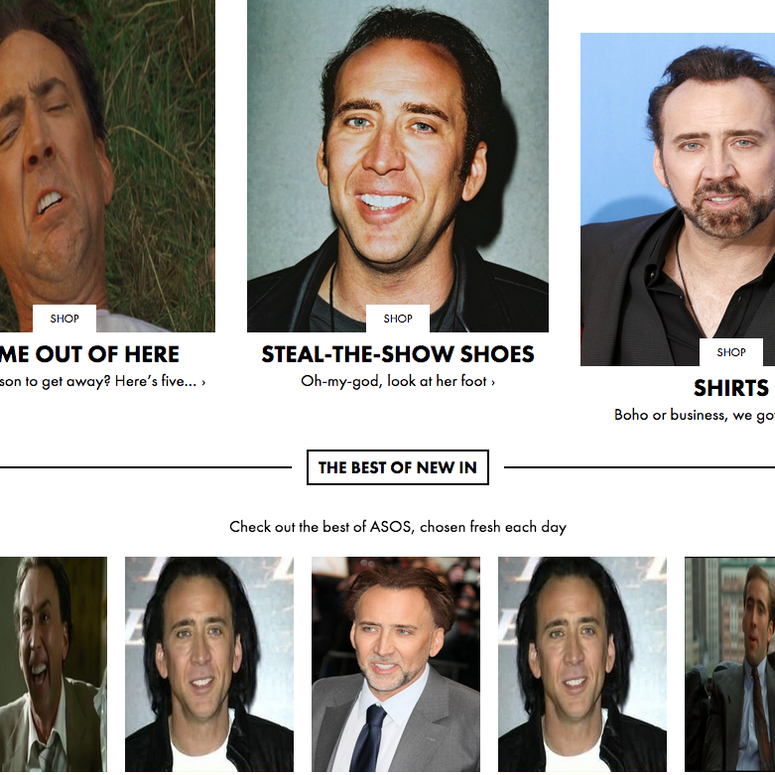Click chevron arrow after 'Here's five...'

tap(203, 382)
